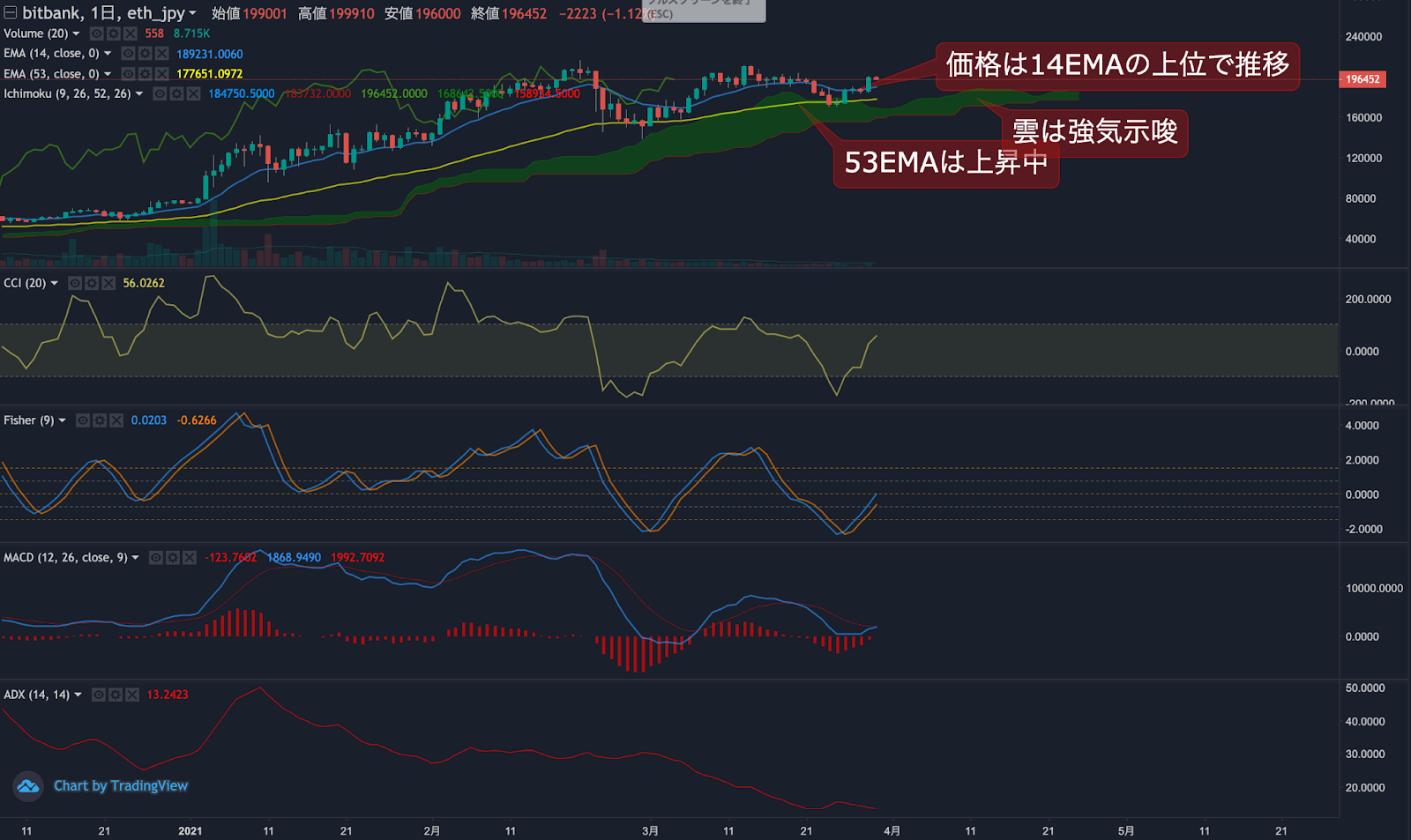1411x840 pixels.
Task: Open settings gear for Volume (20) indicator
Action: [x=113, y=33]
